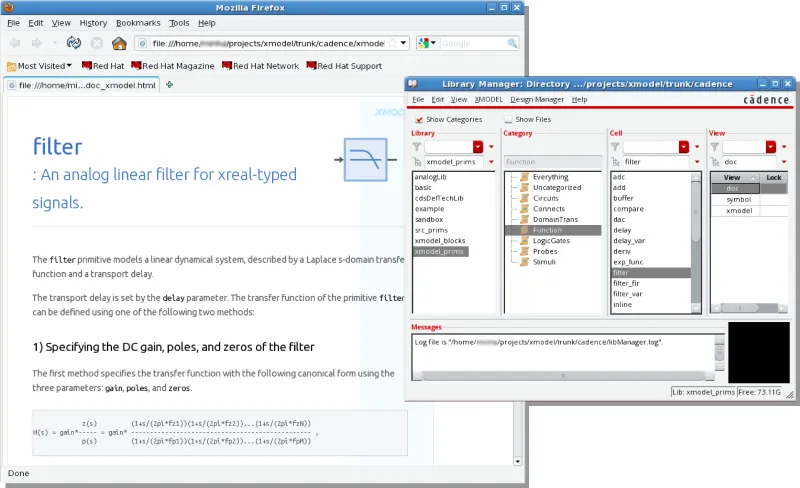
Task: Open Firefox Bookmarks menu
Action: [138, 23]
